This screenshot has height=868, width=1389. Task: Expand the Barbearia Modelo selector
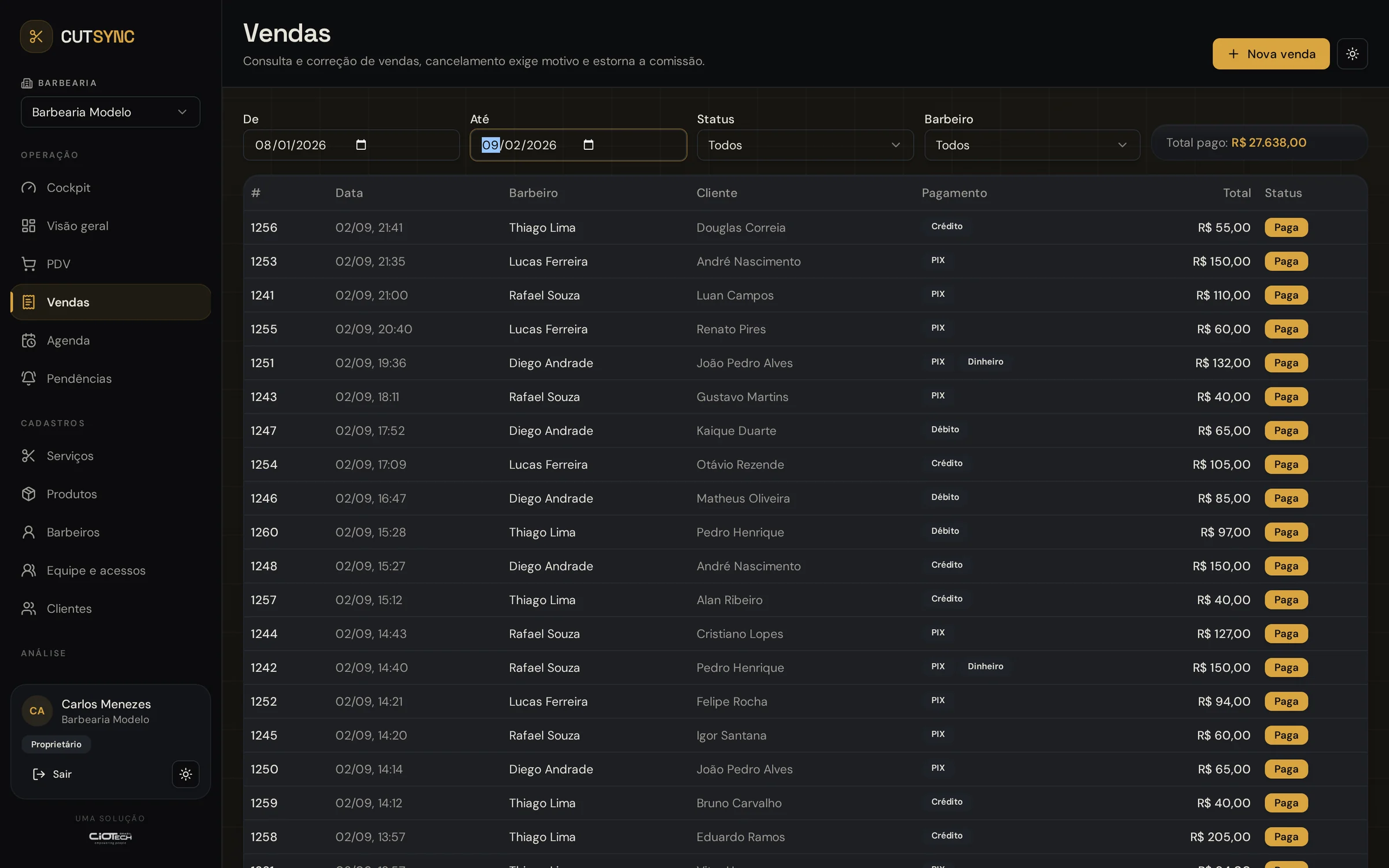click(111, 112)
